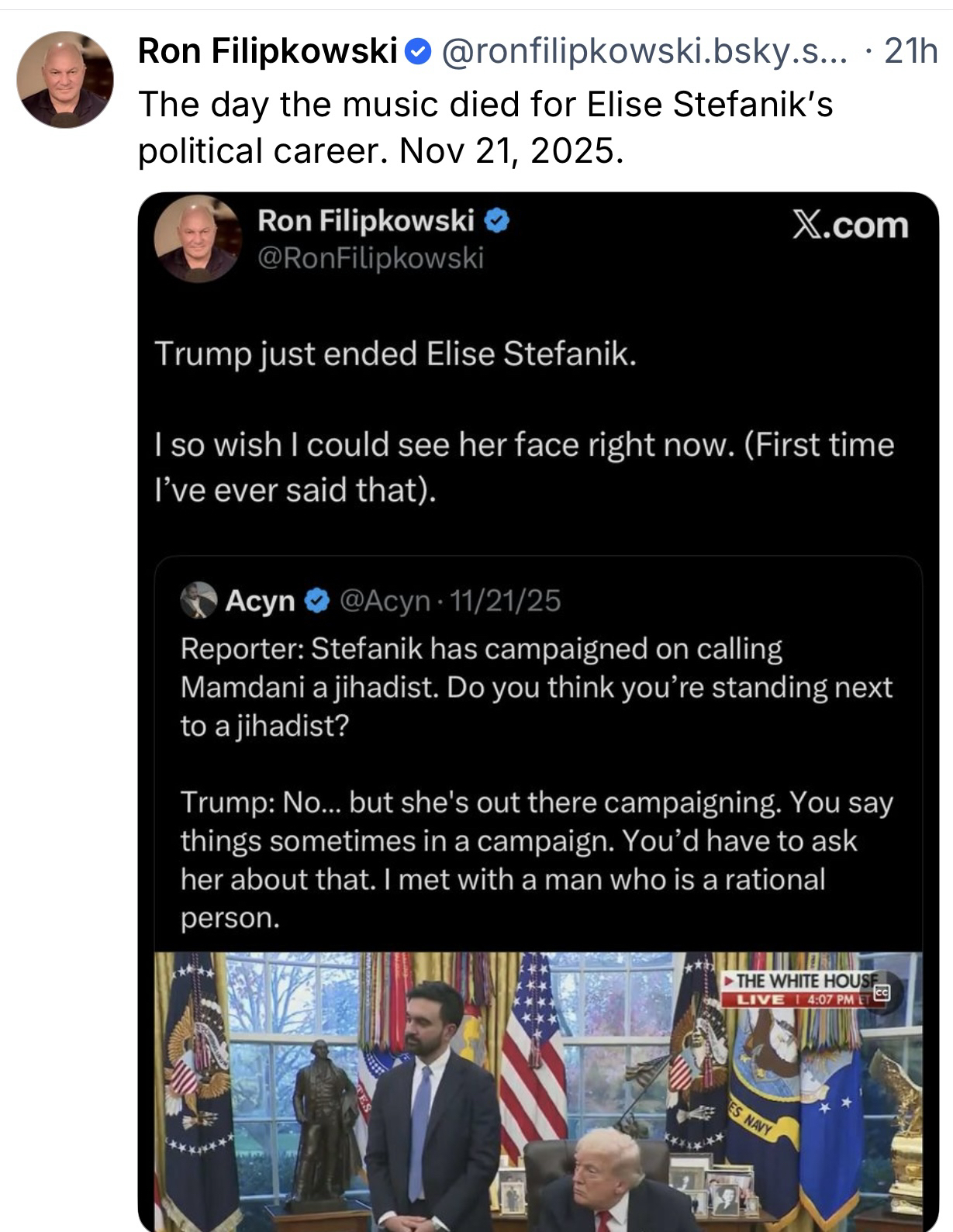Viewport: 953px width, 1232px height.
Task: Open the quoted tweet text starting with "Reporter:"
Action: [536, 687]
